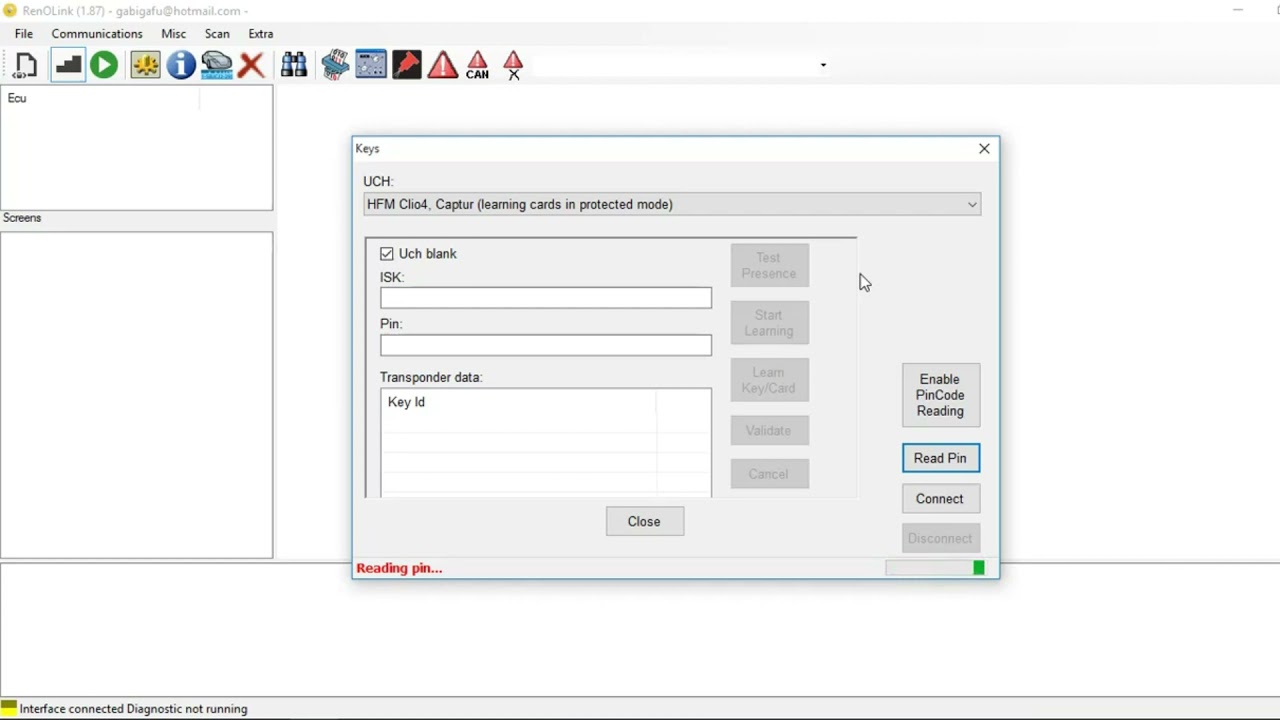Click the Key Id column header
1280x720 pixels.
[519, 402]
